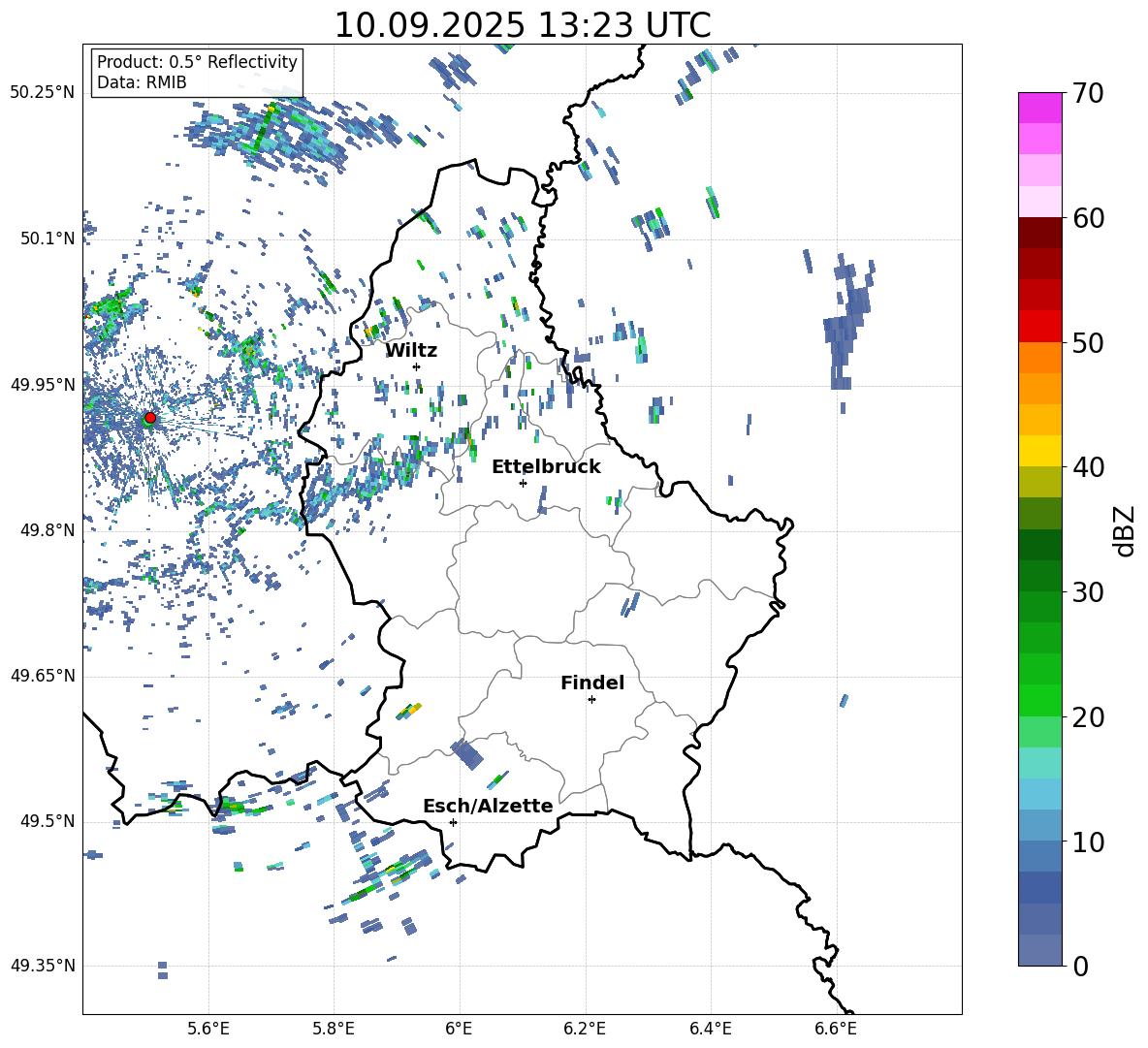This screenshot has height=1048, width=1148.
Task: Click the 6.2°E longitude label
Action: tap(585, 1029)
